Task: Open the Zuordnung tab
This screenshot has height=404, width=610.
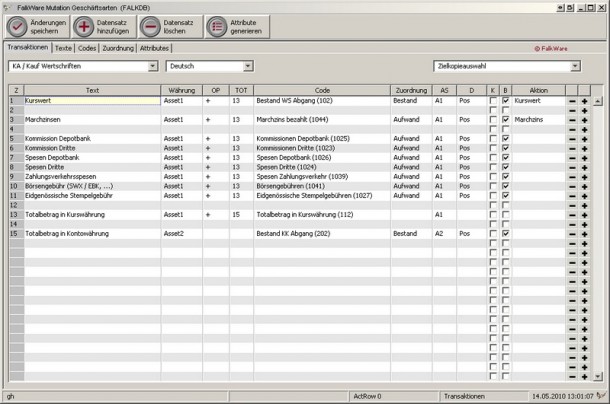Action: tap(118, 47)
